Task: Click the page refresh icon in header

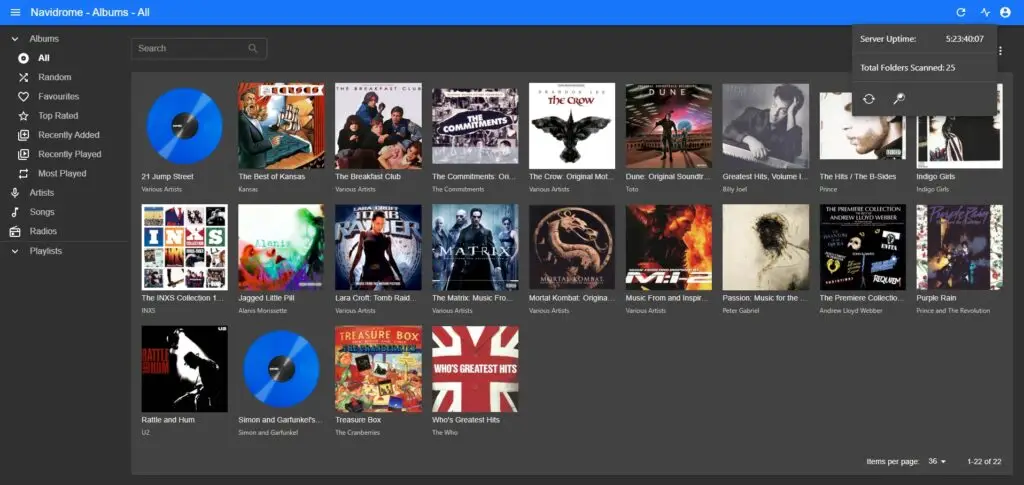Action: 961,12
